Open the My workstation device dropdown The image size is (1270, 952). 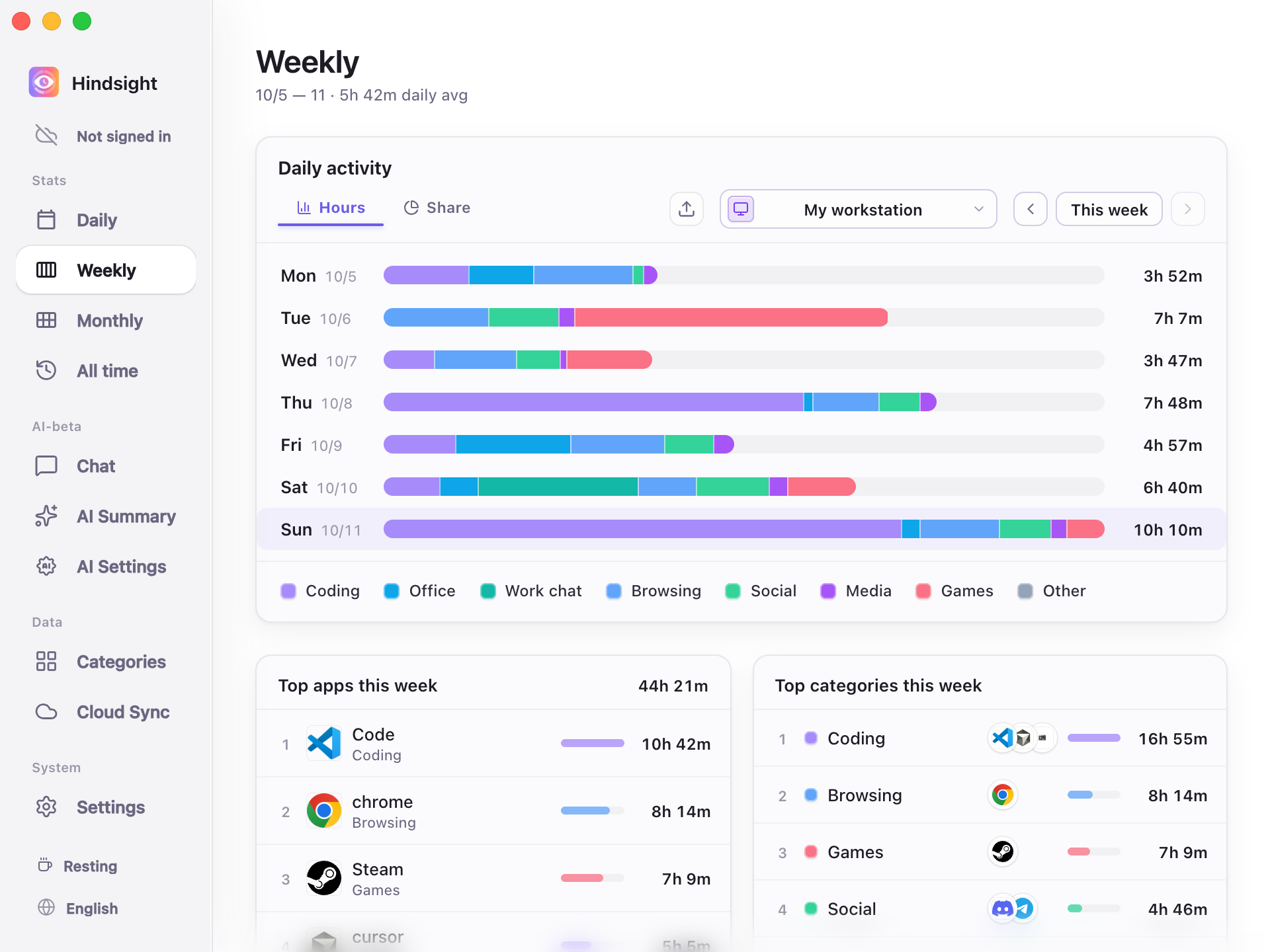(x=858, y=209)
